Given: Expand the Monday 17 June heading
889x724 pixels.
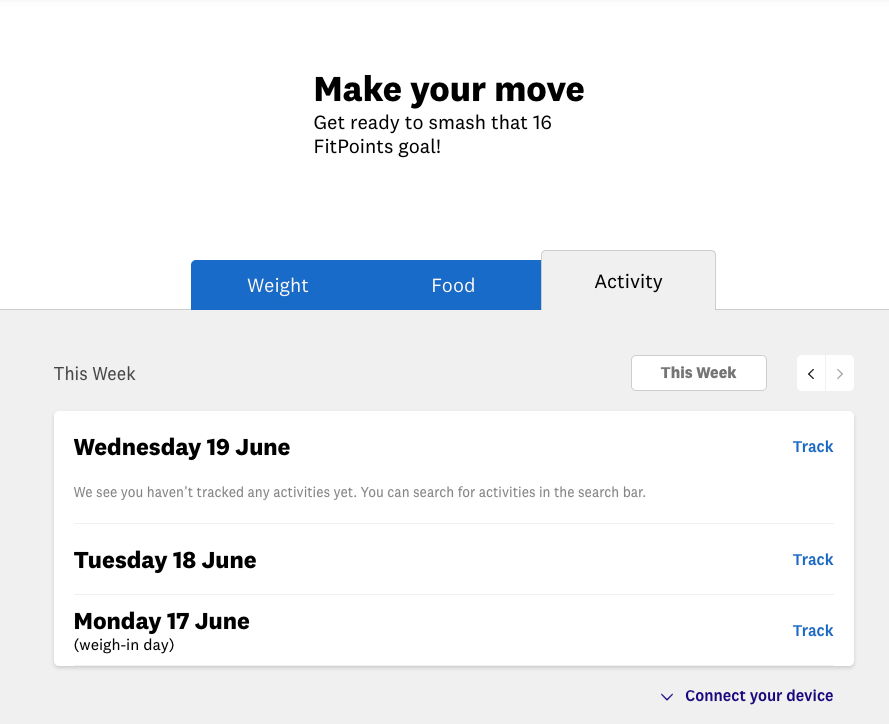Looking at the screenshot, I should click(x=162, y=621).
